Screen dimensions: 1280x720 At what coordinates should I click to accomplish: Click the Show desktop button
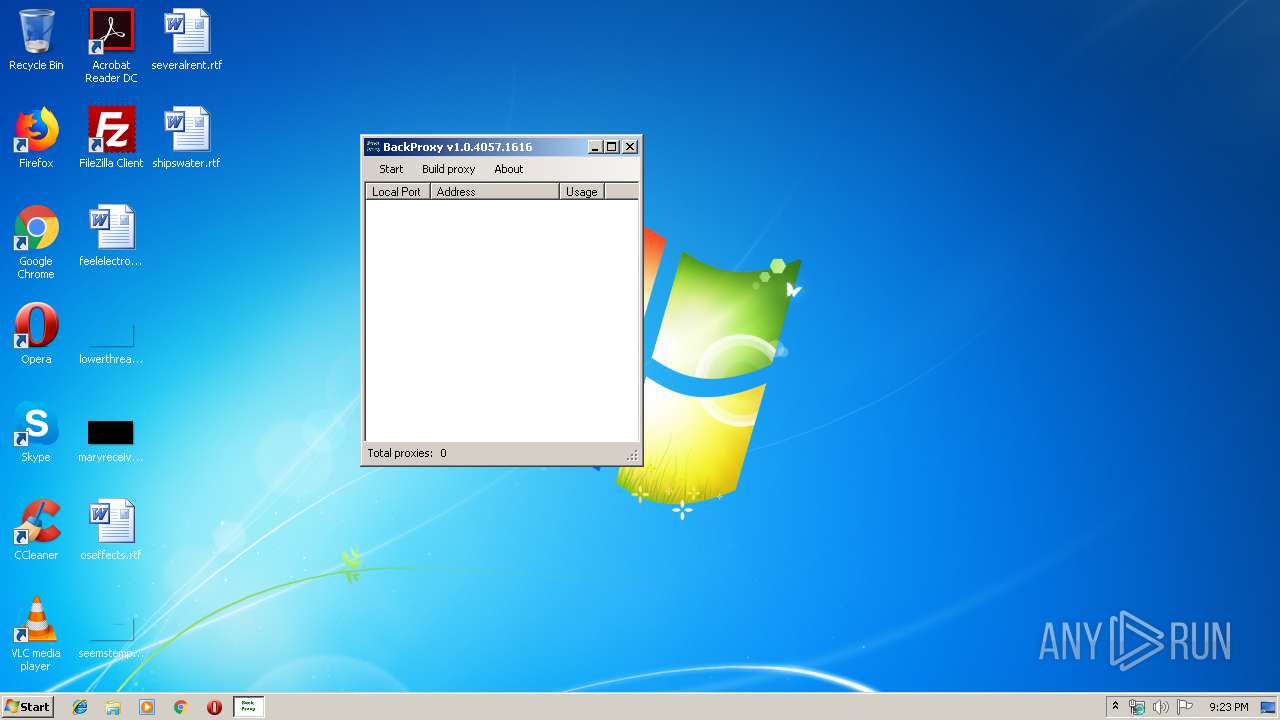[1270, 707]
